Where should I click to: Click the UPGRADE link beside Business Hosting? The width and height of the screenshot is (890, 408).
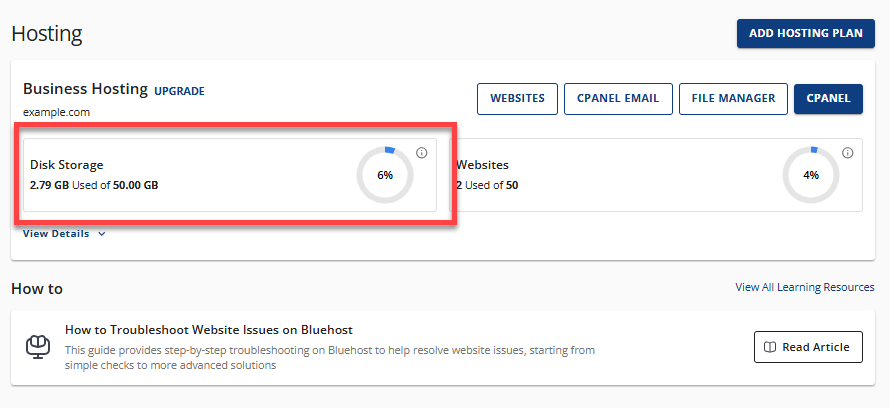point(179,91)
